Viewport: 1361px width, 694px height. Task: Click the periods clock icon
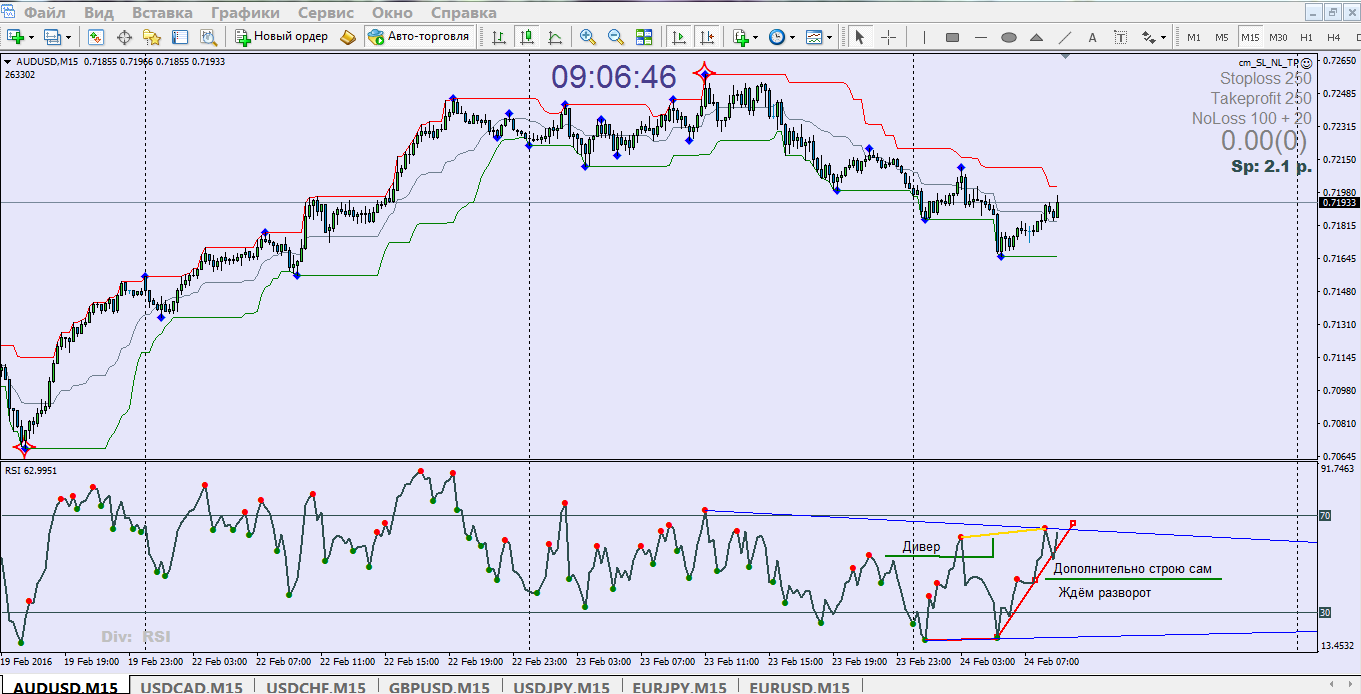click(777, 37)
